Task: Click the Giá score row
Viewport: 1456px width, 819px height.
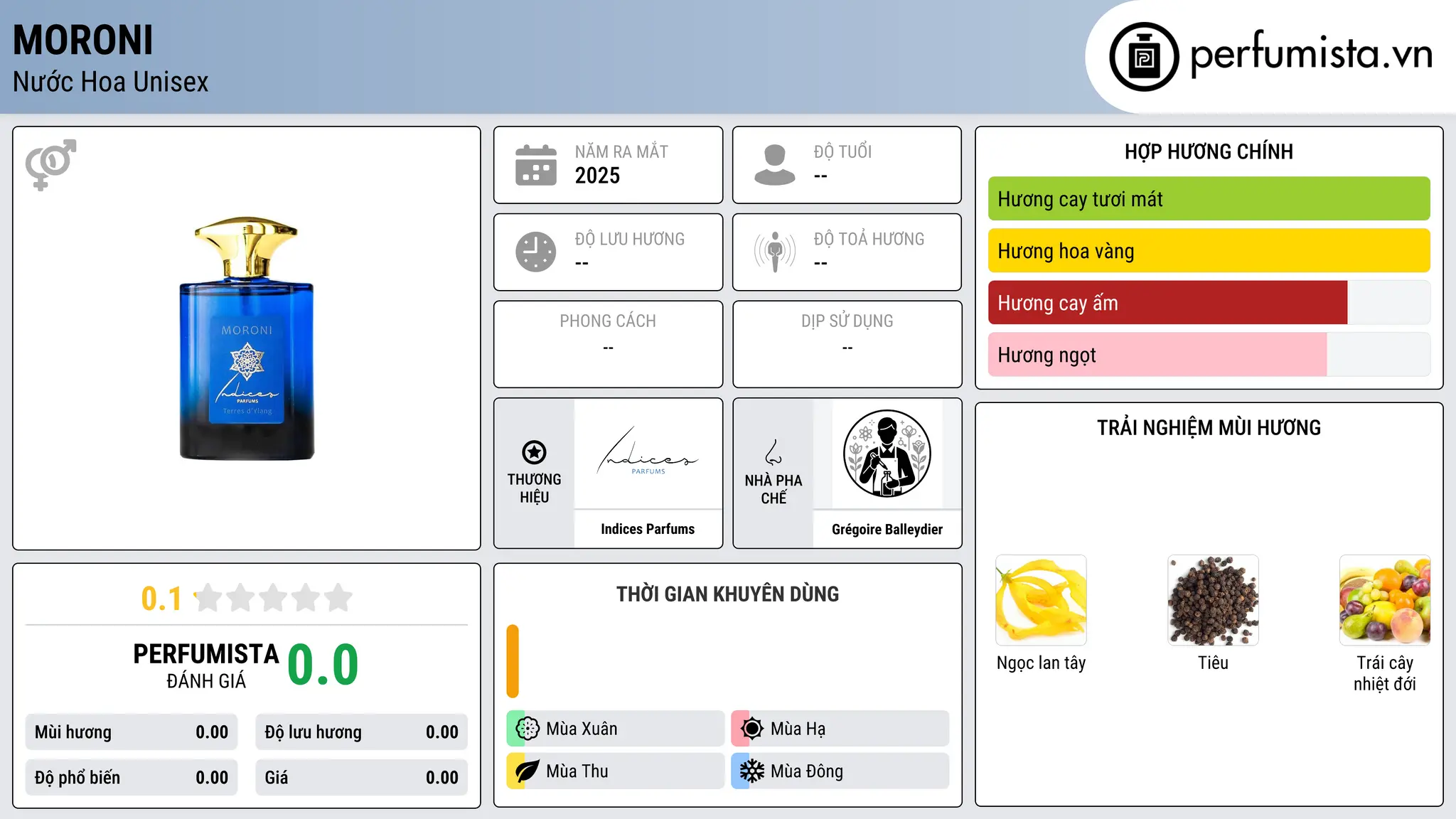Action: (362, 778)
